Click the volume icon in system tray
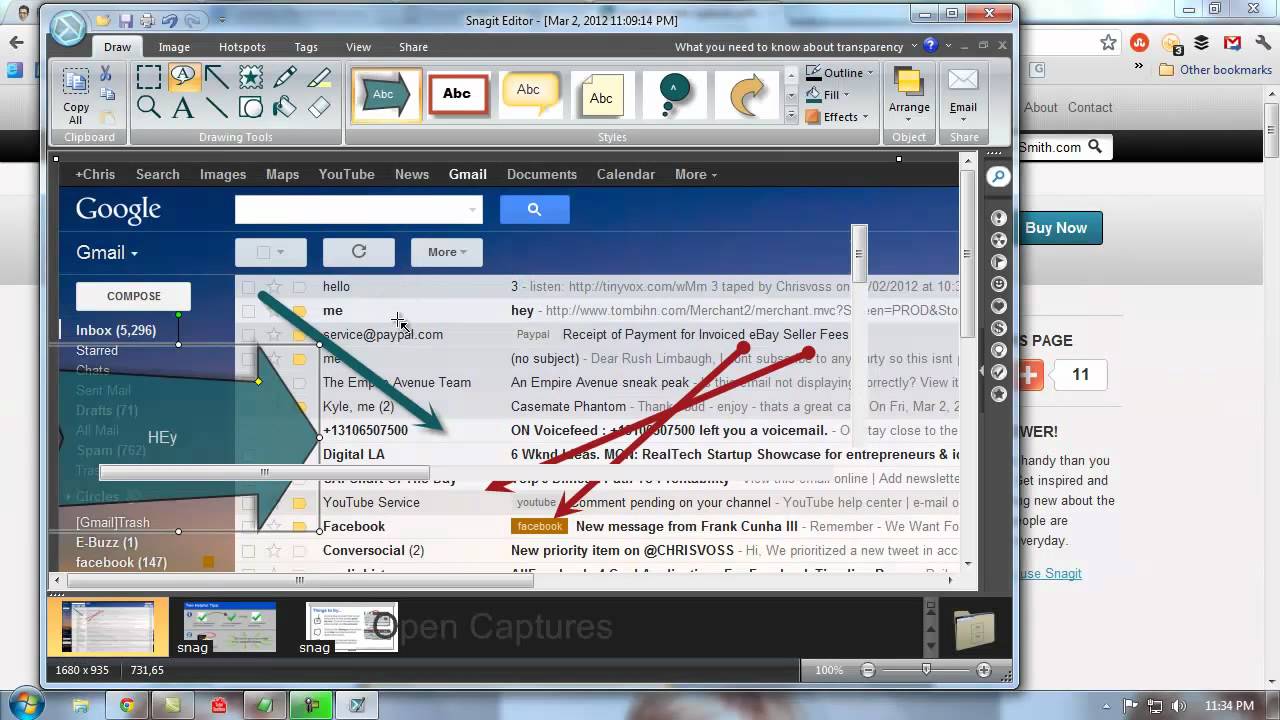 pyautogui.click(x=1179, y=705)
